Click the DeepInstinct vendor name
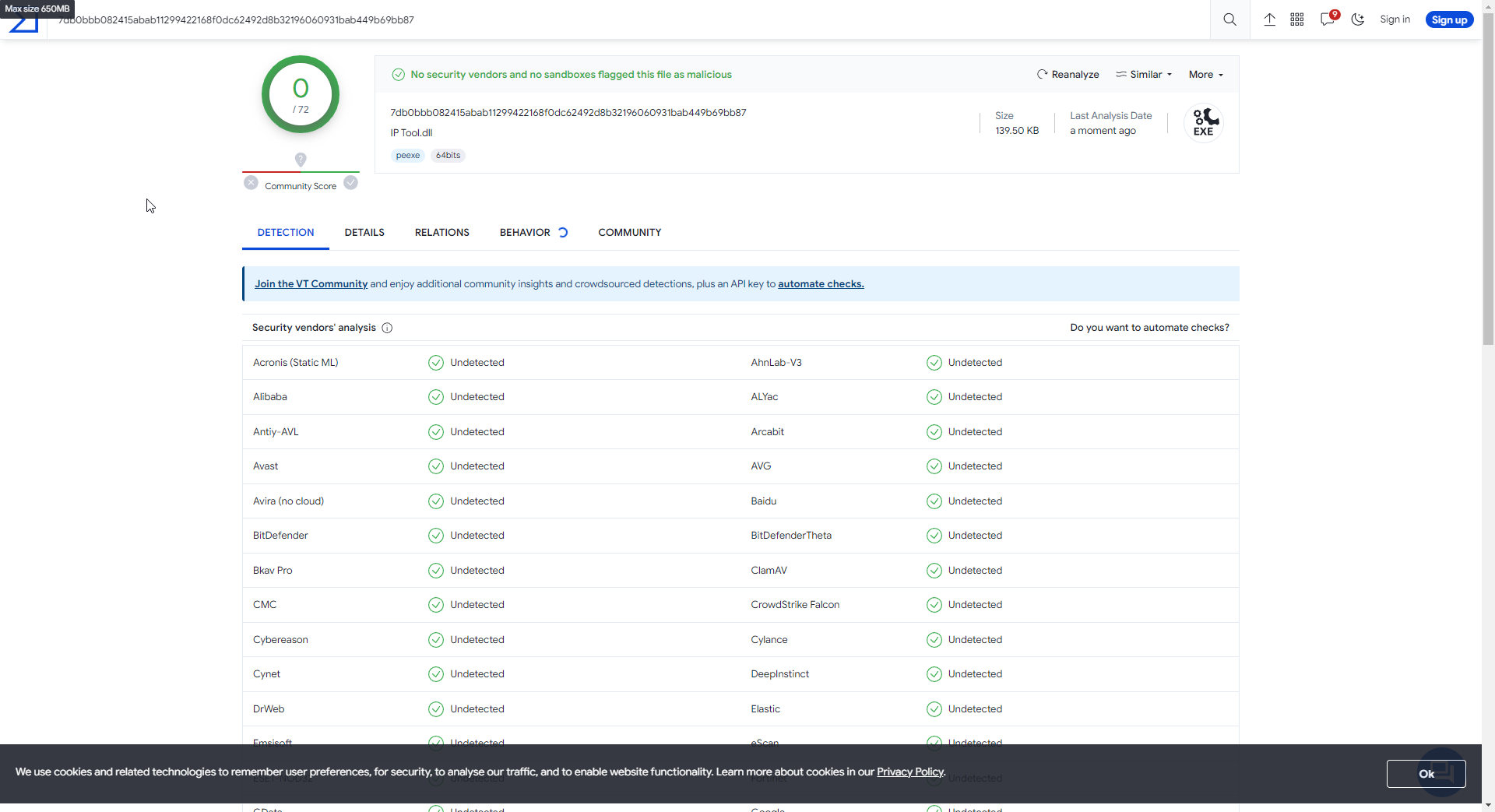The width and height of the screenshot is (1495, 812). point(779,674)
